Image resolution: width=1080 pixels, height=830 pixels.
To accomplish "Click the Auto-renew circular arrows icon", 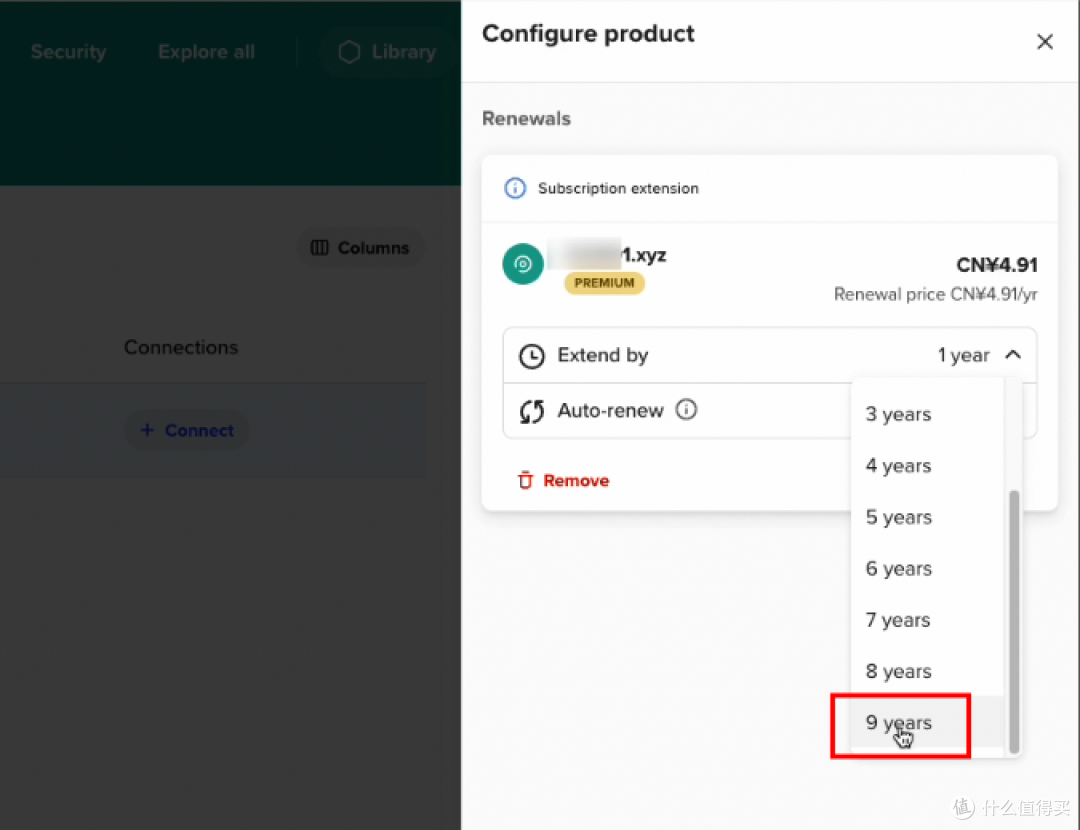I will point(532,411).
